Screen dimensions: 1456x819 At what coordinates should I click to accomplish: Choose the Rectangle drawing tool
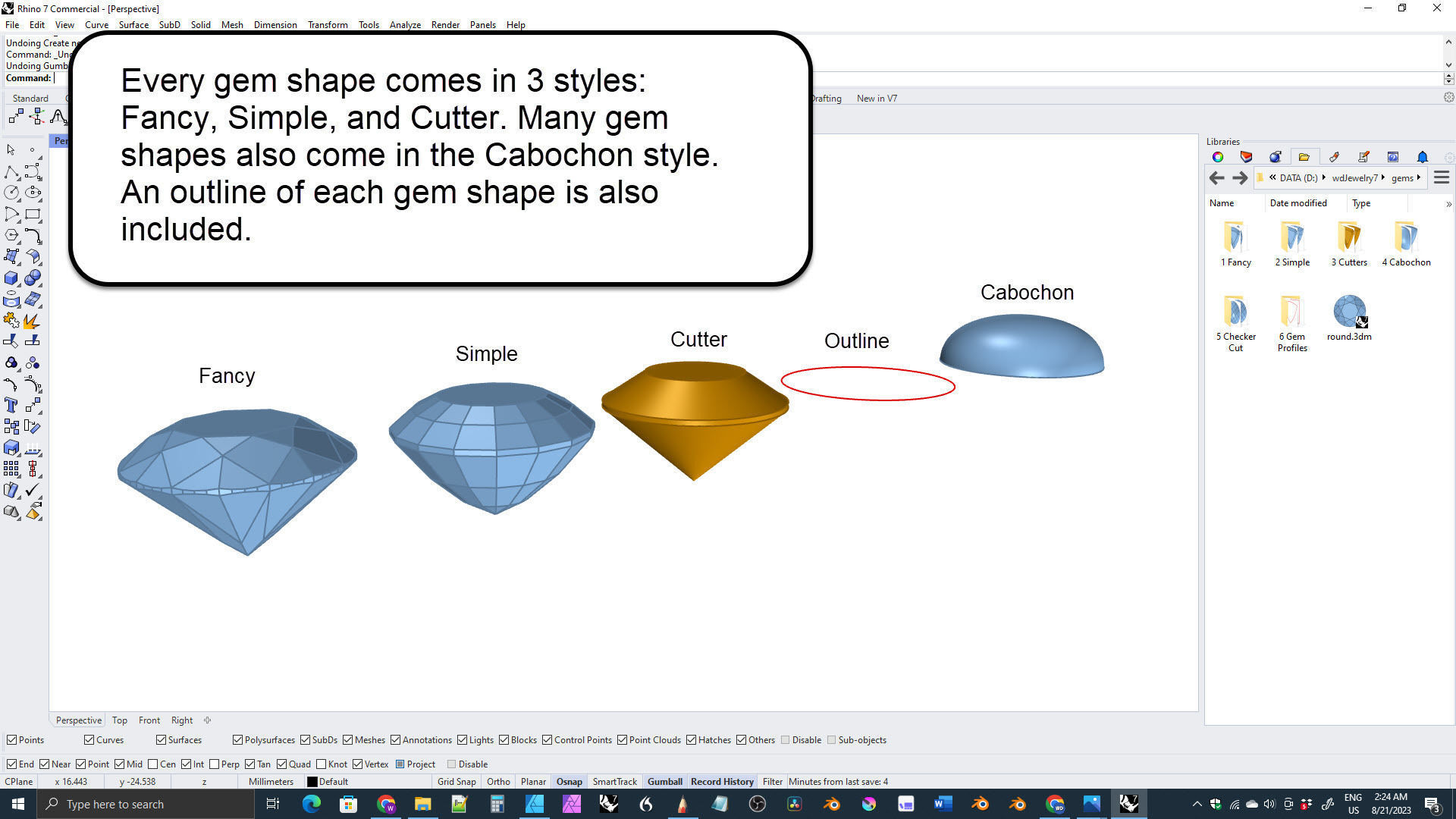coord(33,215)
